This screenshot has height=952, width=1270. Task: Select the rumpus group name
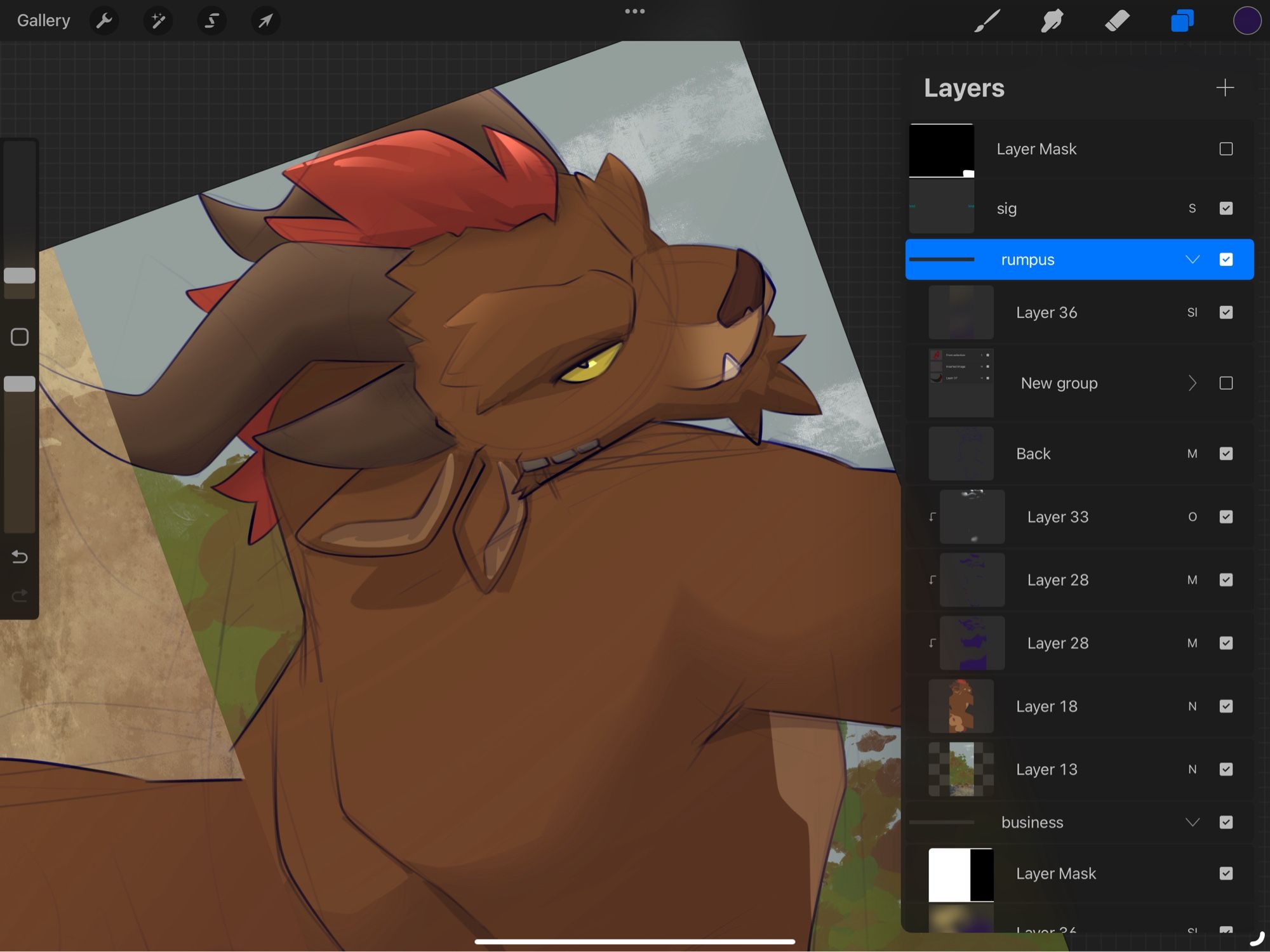(1027, 260)
